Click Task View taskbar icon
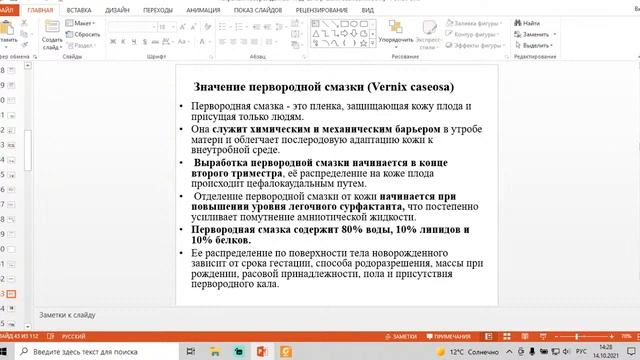Image resolution: width=640 pixels, height=360 pixels. click(191, 351)
